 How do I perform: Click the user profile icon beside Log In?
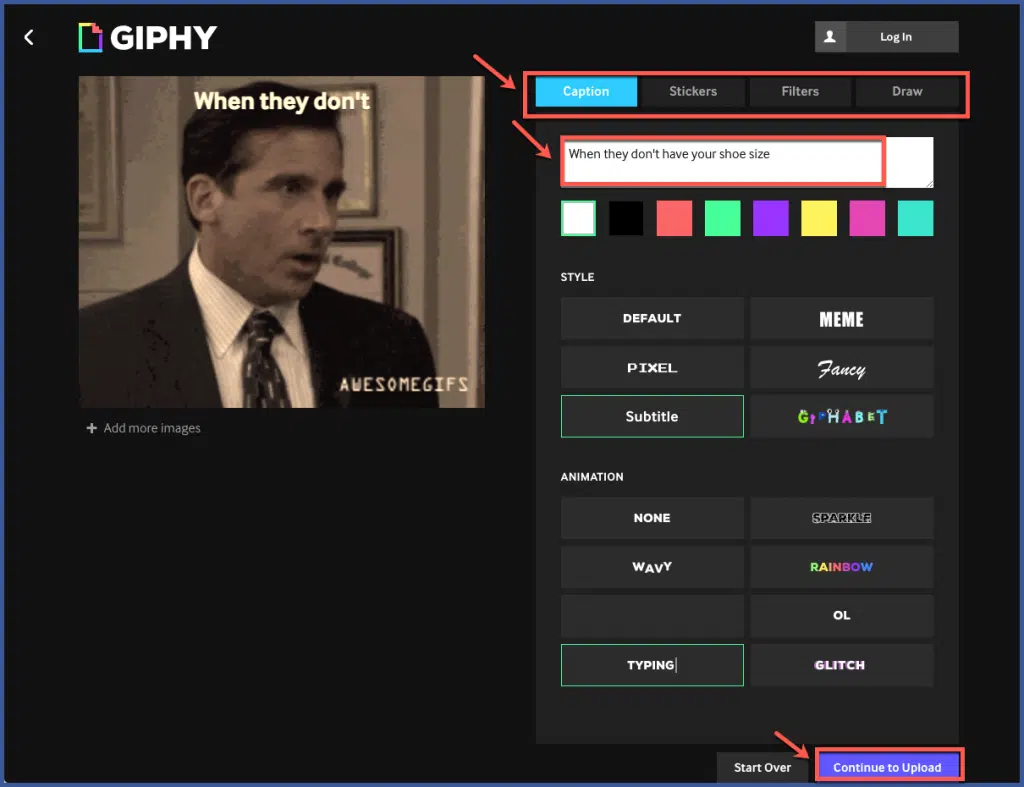[831, 36]
